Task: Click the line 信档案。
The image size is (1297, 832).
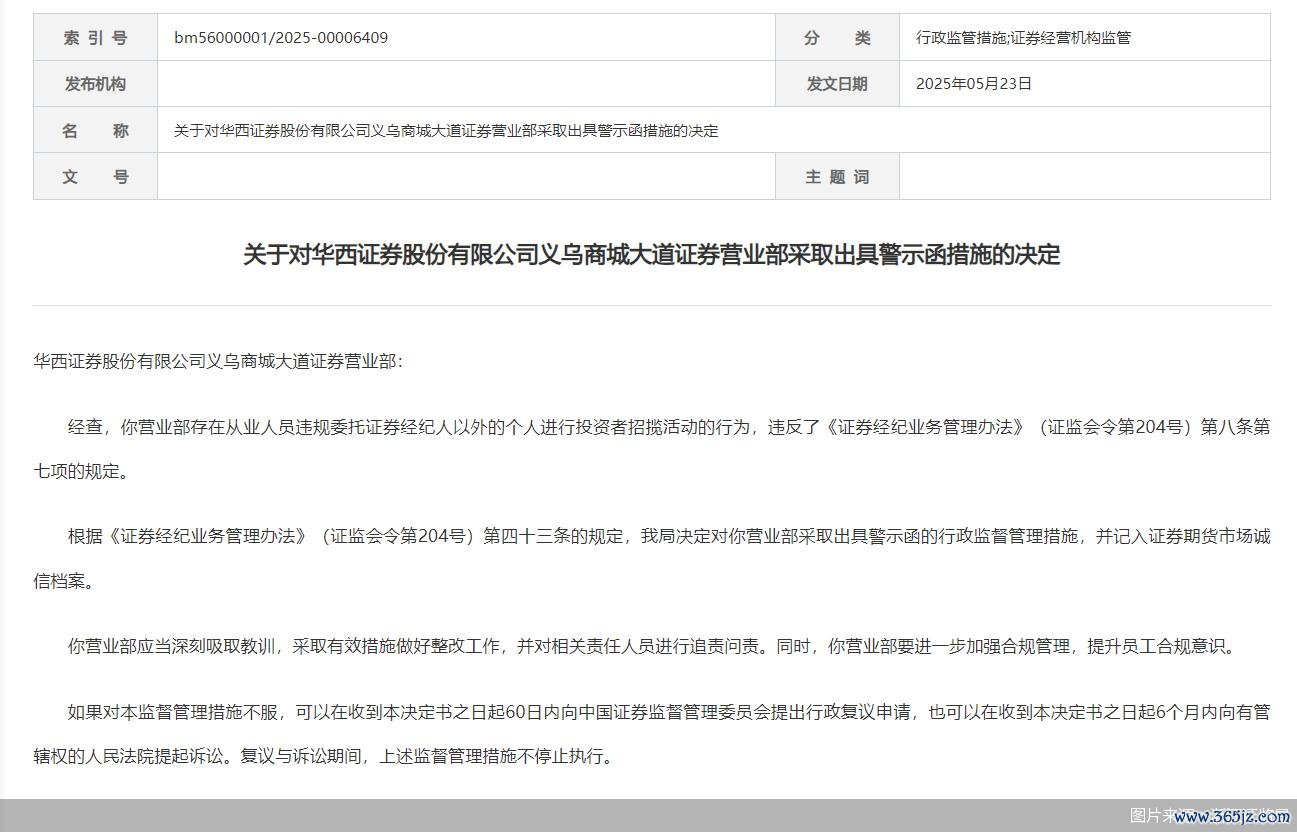Action: 64,581
